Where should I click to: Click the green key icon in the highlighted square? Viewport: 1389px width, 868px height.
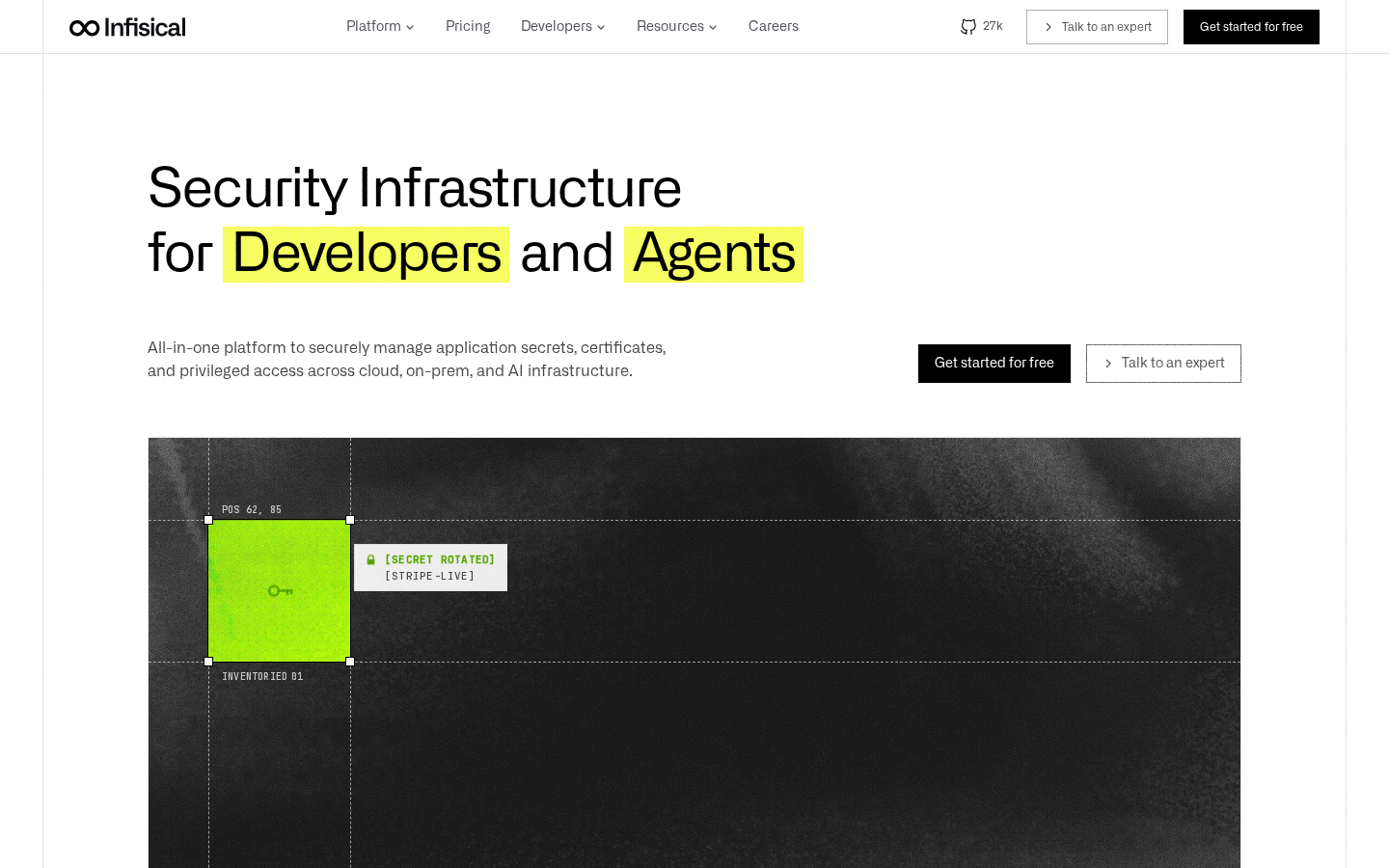pyautogui.click(x=280, y=591)
